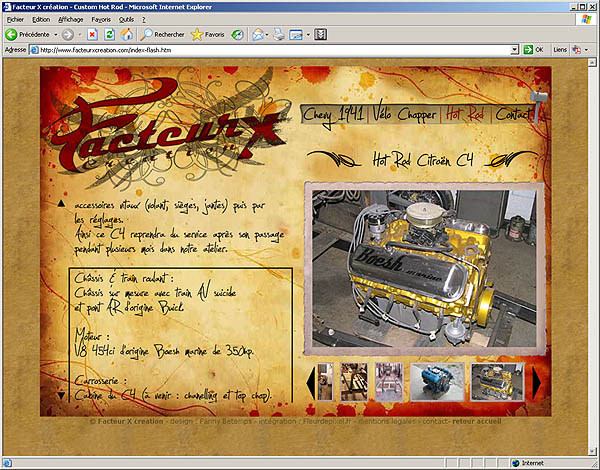Viewport: 600px width, 470px height.
Task: Click the footer contact link
Action: click(435, 421)
